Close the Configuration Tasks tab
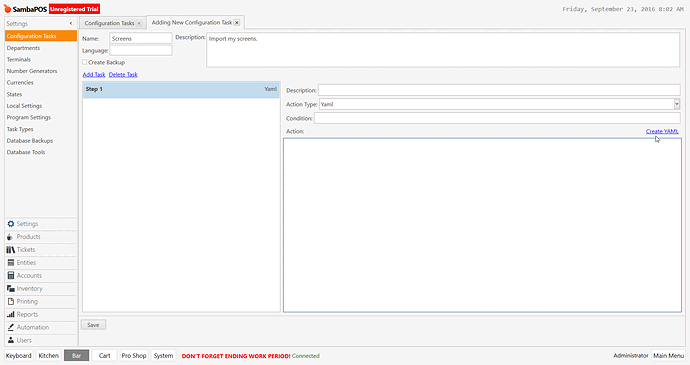This screenshot has height=365, width=690. coord(139,23)
